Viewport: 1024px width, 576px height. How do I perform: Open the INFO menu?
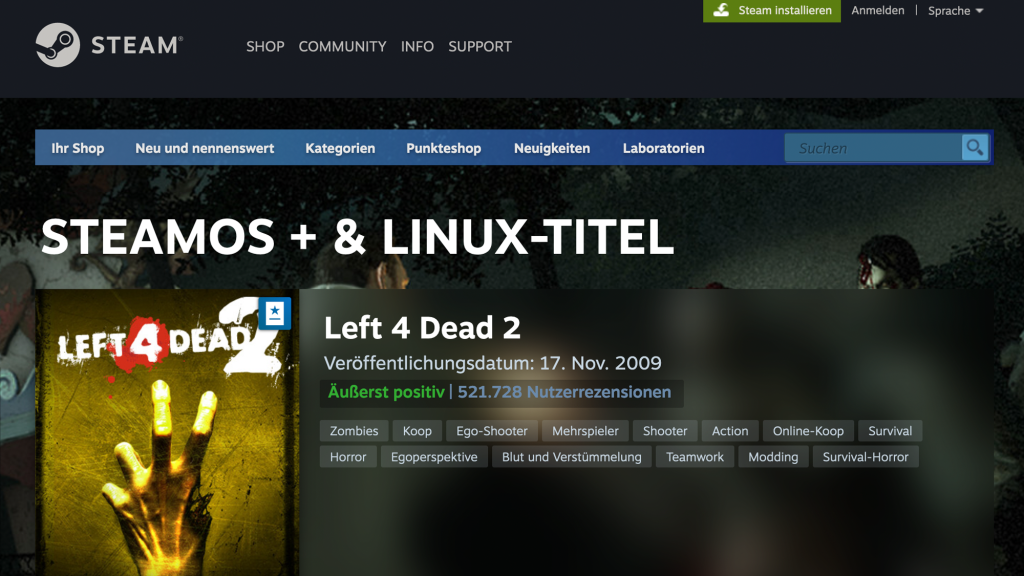[417, 46]
